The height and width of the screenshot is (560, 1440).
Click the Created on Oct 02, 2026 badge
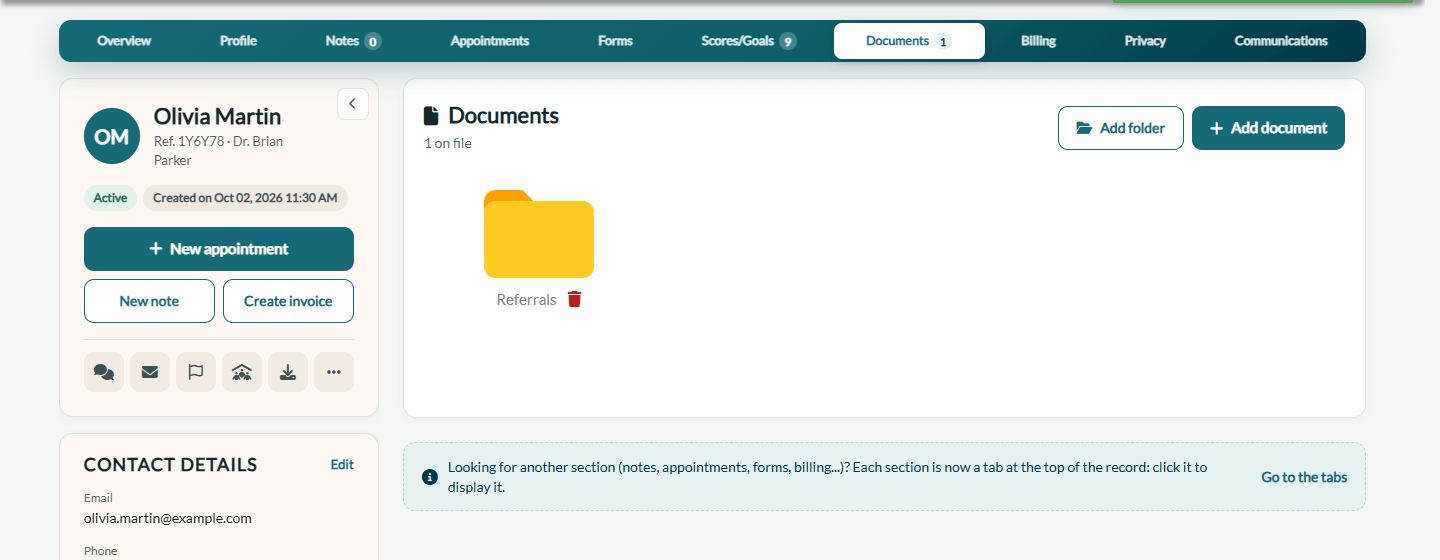tap(245, 198)
